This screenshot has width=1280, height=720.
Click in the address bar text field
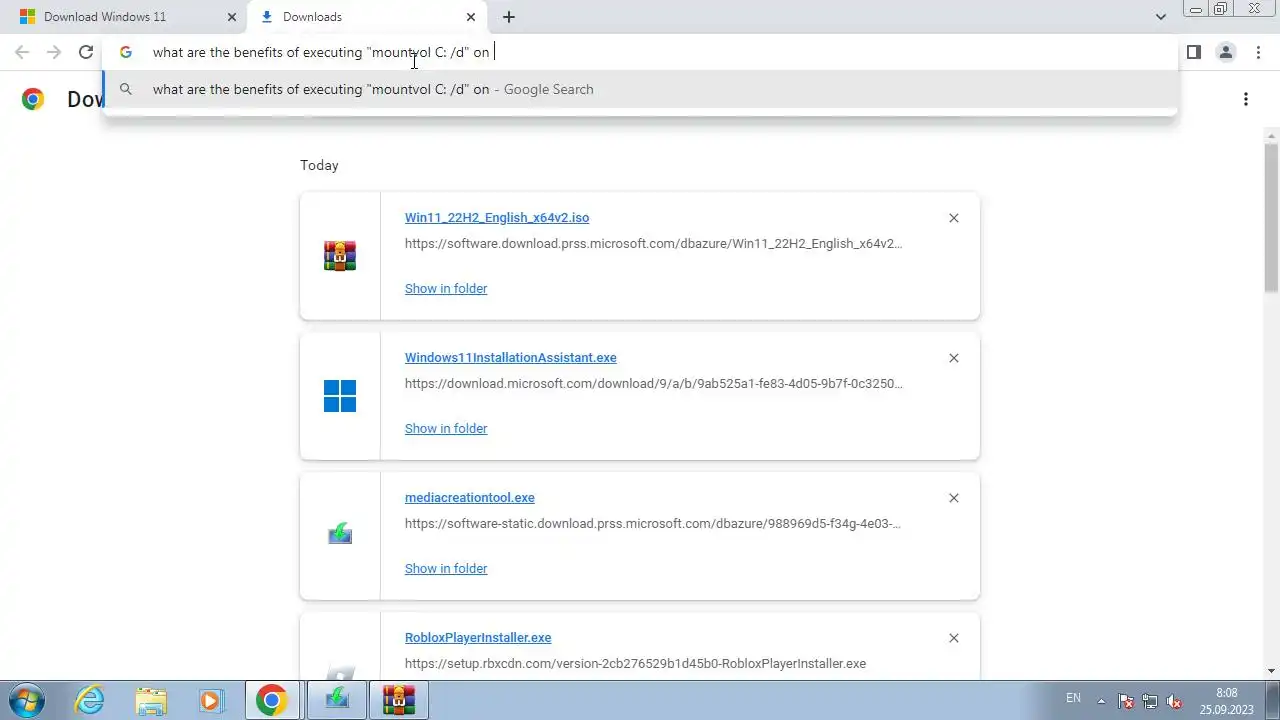coord(640,52)
